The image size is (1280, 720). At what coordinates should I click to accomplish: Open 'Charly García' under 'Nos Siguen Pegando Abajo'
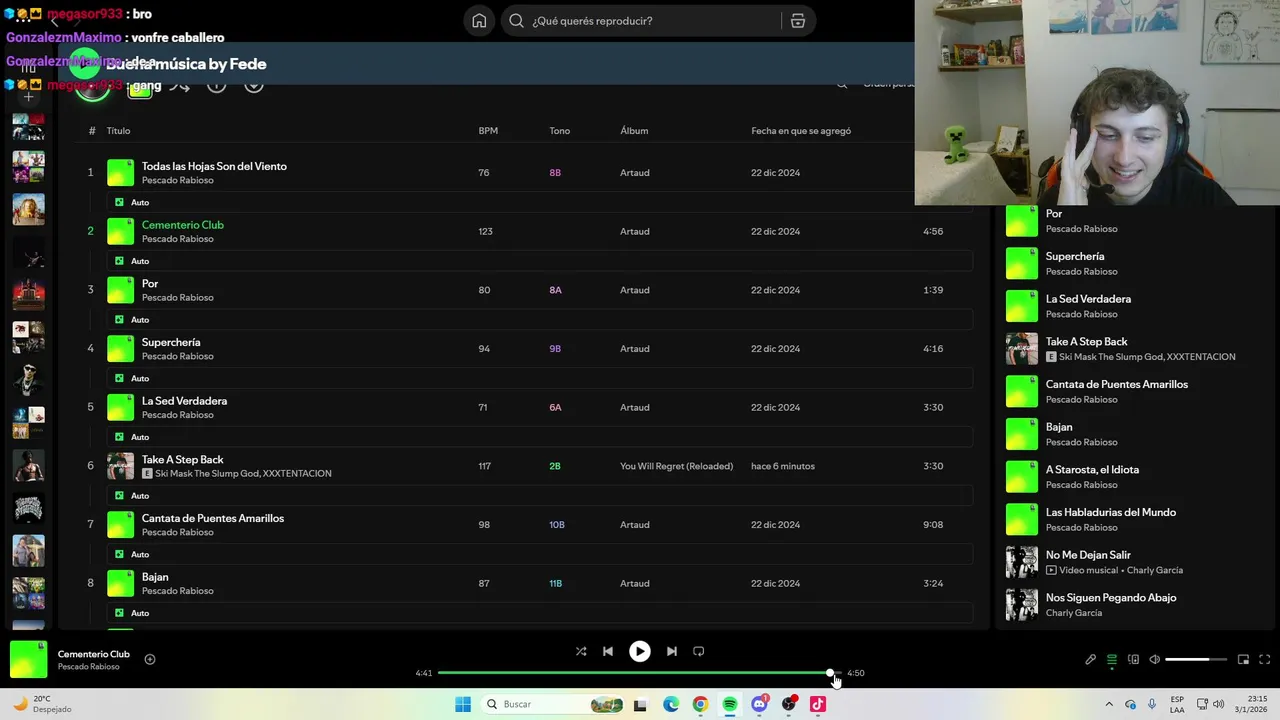[x=1074, y=613]
